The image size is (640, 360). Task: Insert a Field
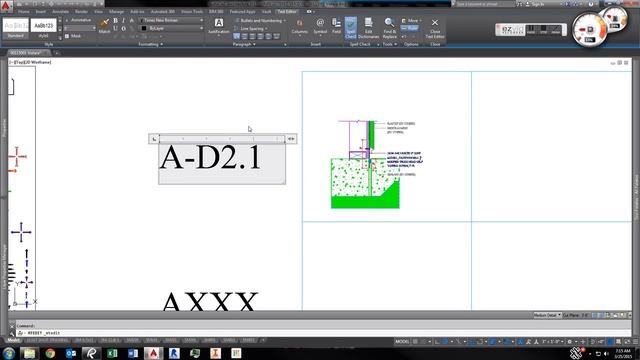point(336,26)
